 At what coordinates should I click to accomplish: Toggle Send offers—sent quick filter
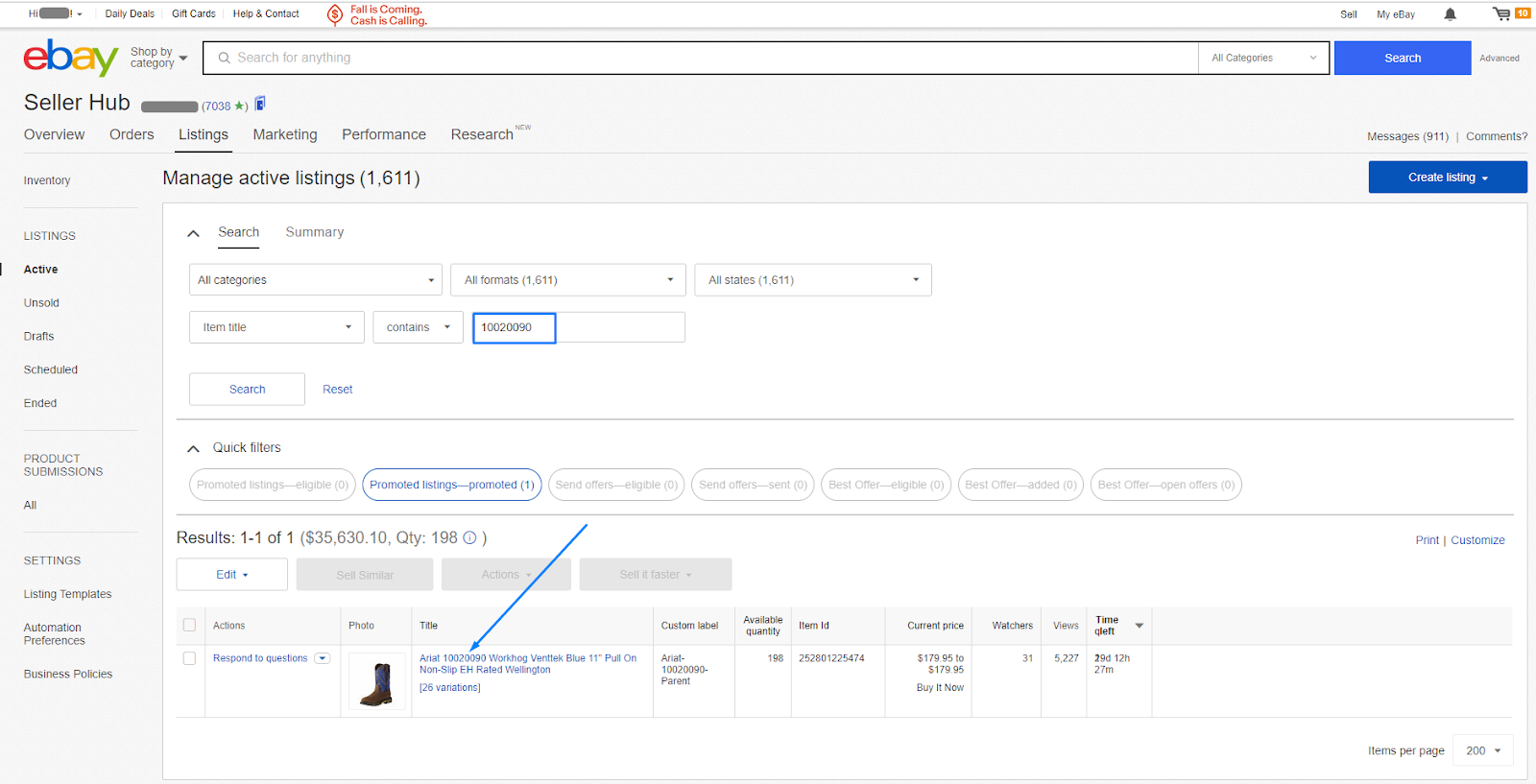[x=753, y=485]
